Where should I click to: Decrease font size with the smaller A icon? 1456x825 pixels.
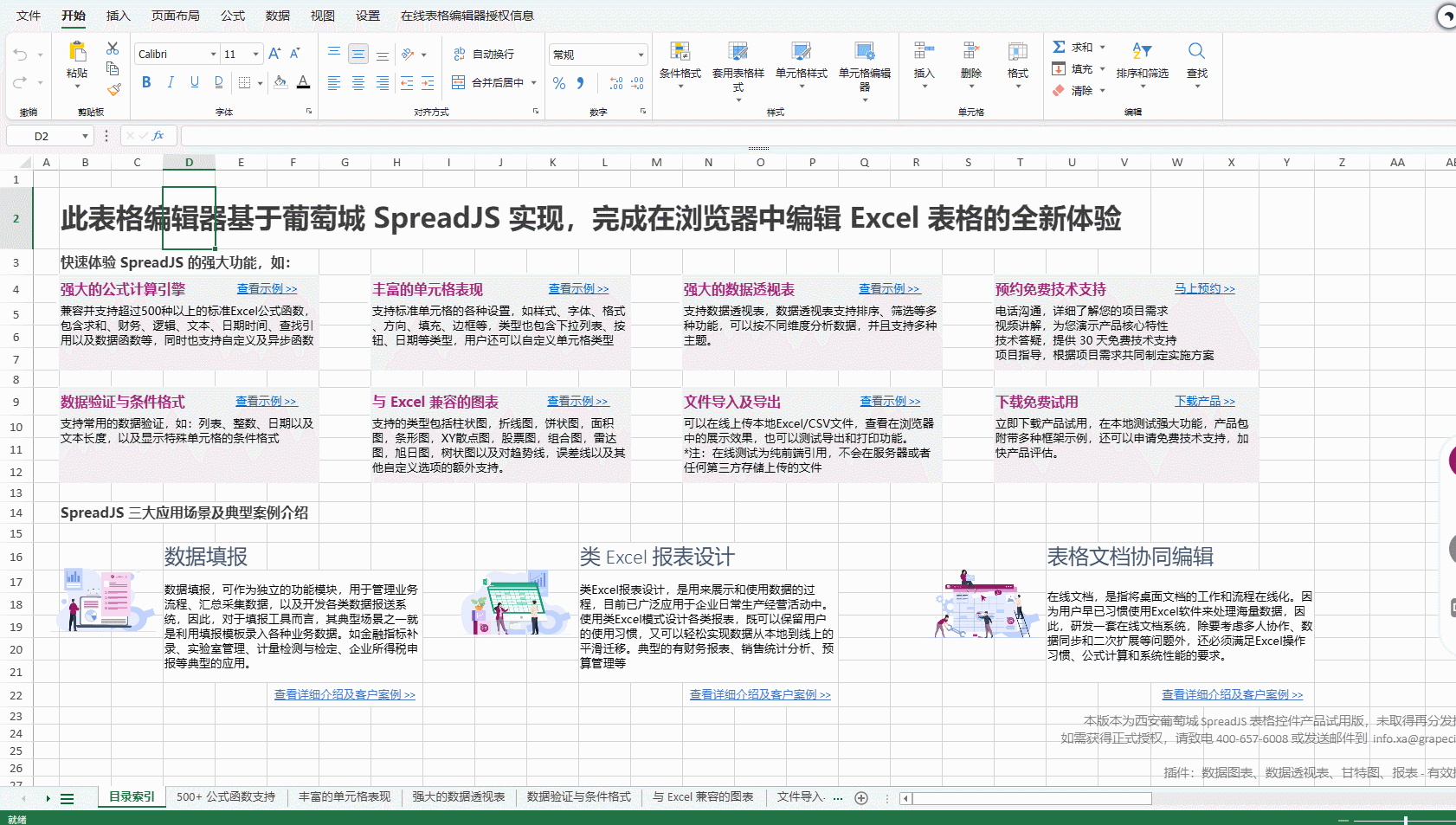pos(295,54)
